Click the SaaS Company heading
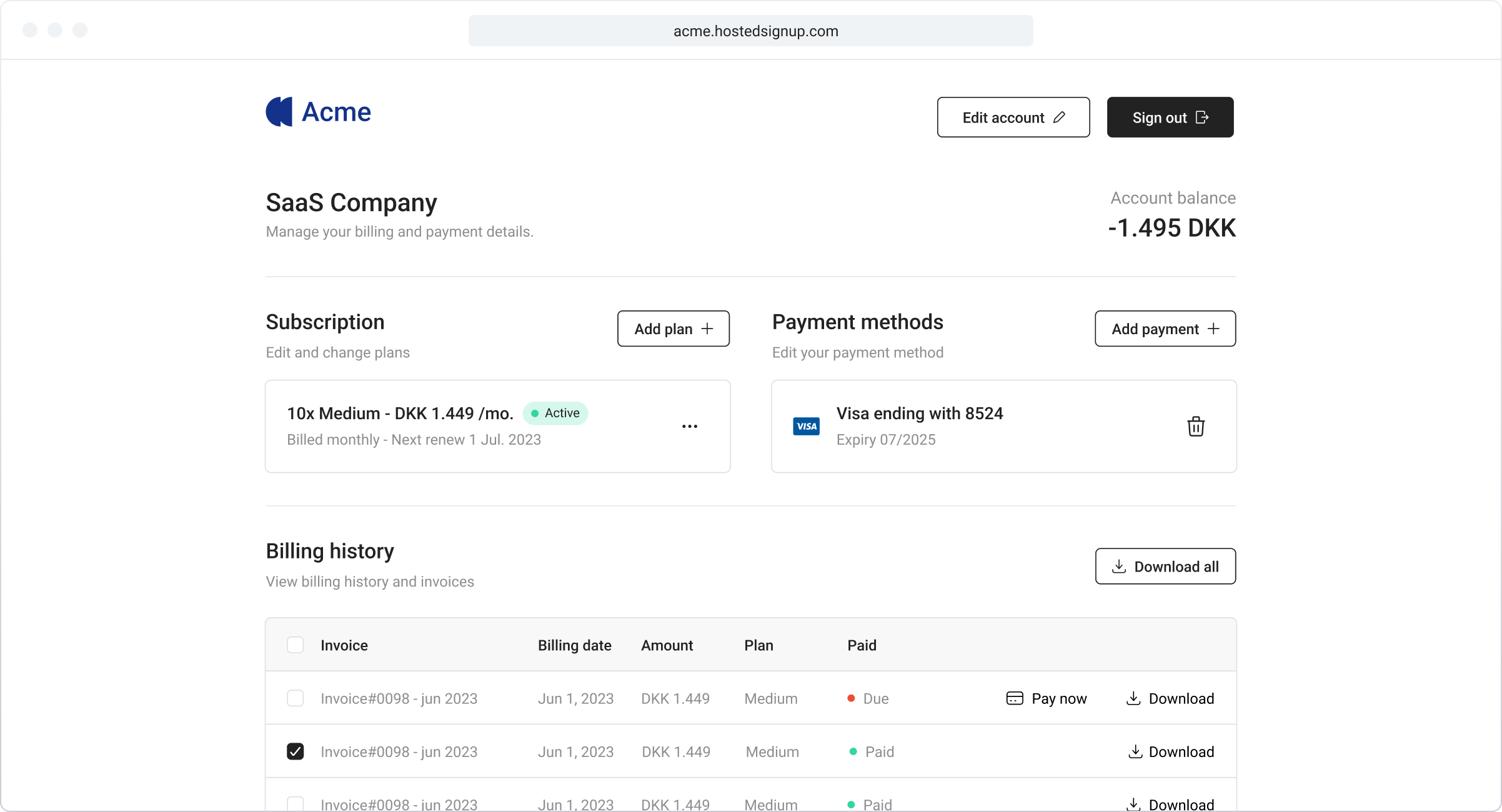 coord(351,203)
